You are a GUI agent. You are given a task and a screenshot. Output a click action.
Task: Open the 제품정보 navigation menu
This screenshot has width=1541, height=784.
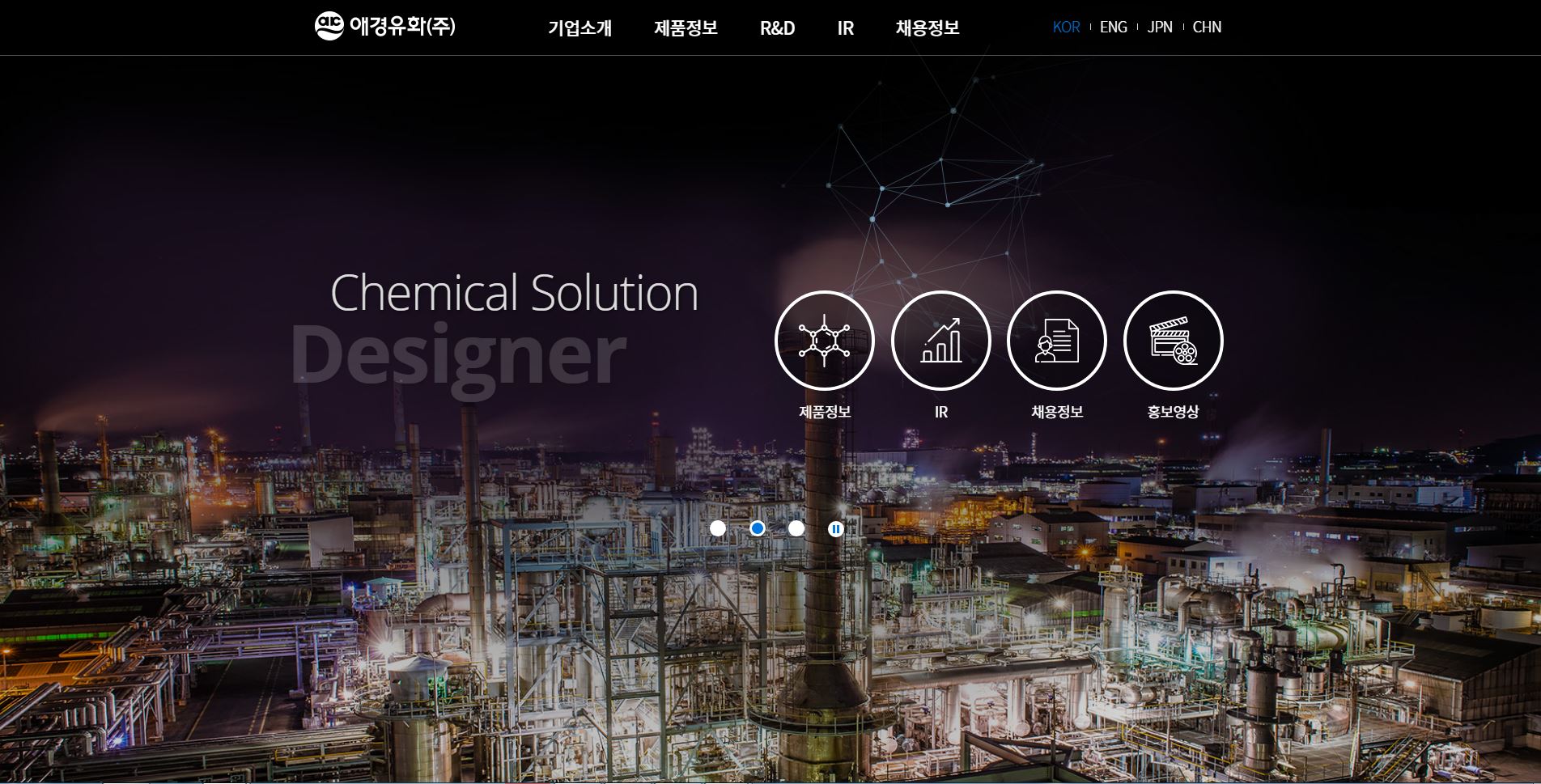[x=686, y=28]
